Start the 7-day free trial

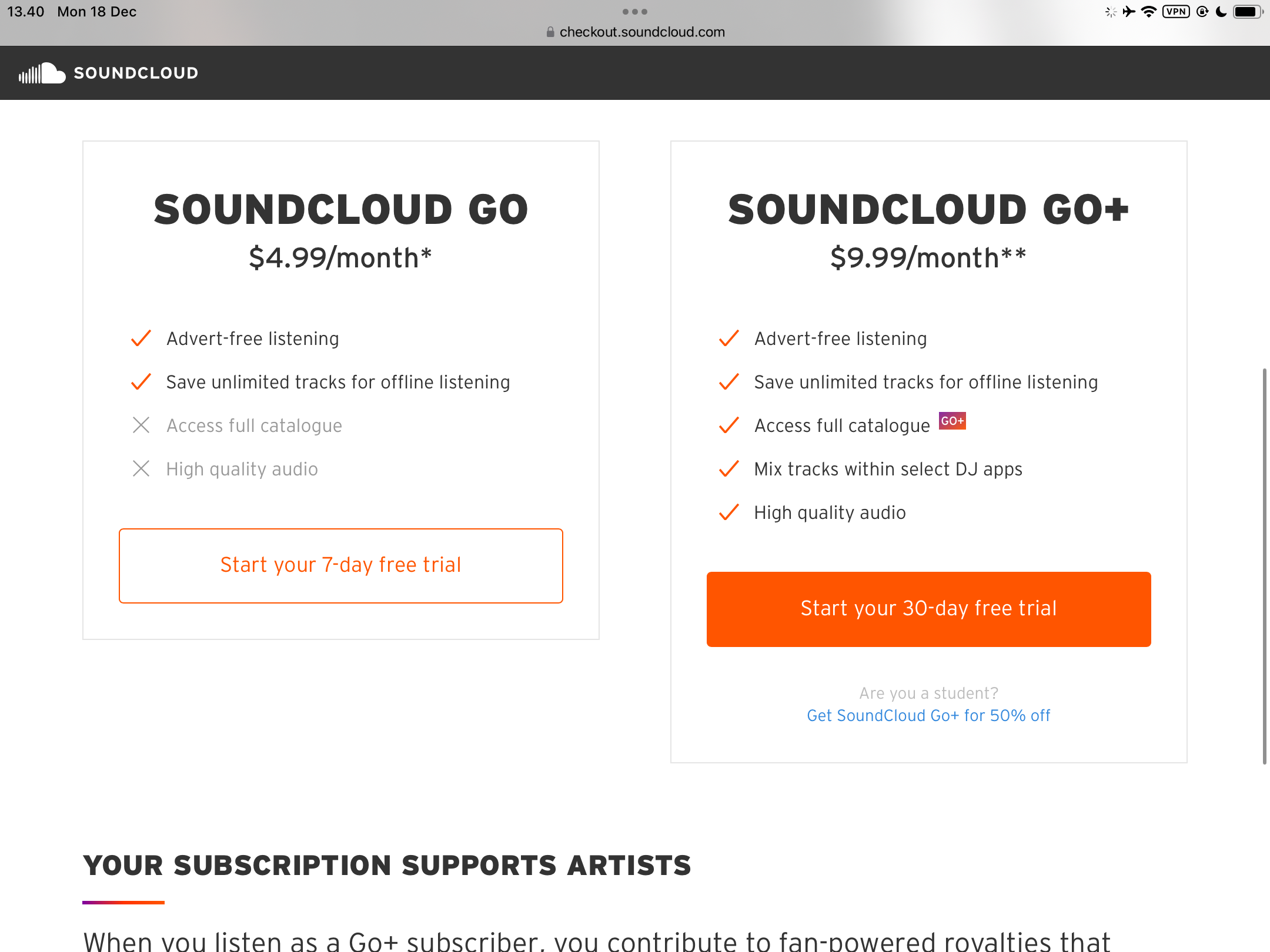(x=341, y=565)
